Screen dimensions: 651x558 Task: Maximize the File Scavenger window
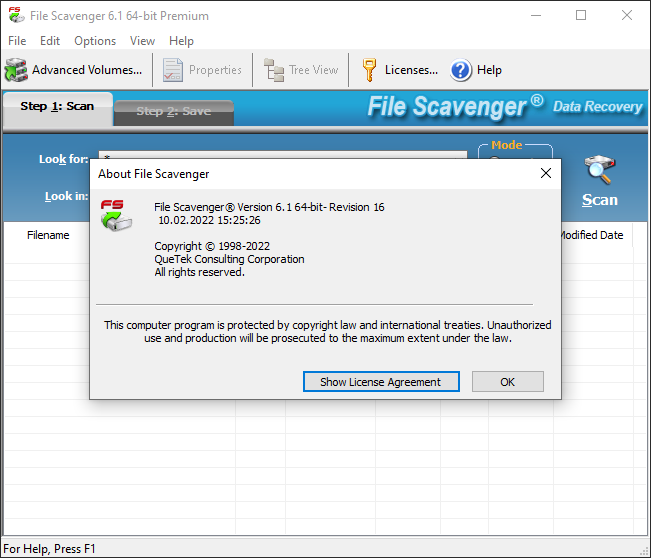tap(581, 15)
